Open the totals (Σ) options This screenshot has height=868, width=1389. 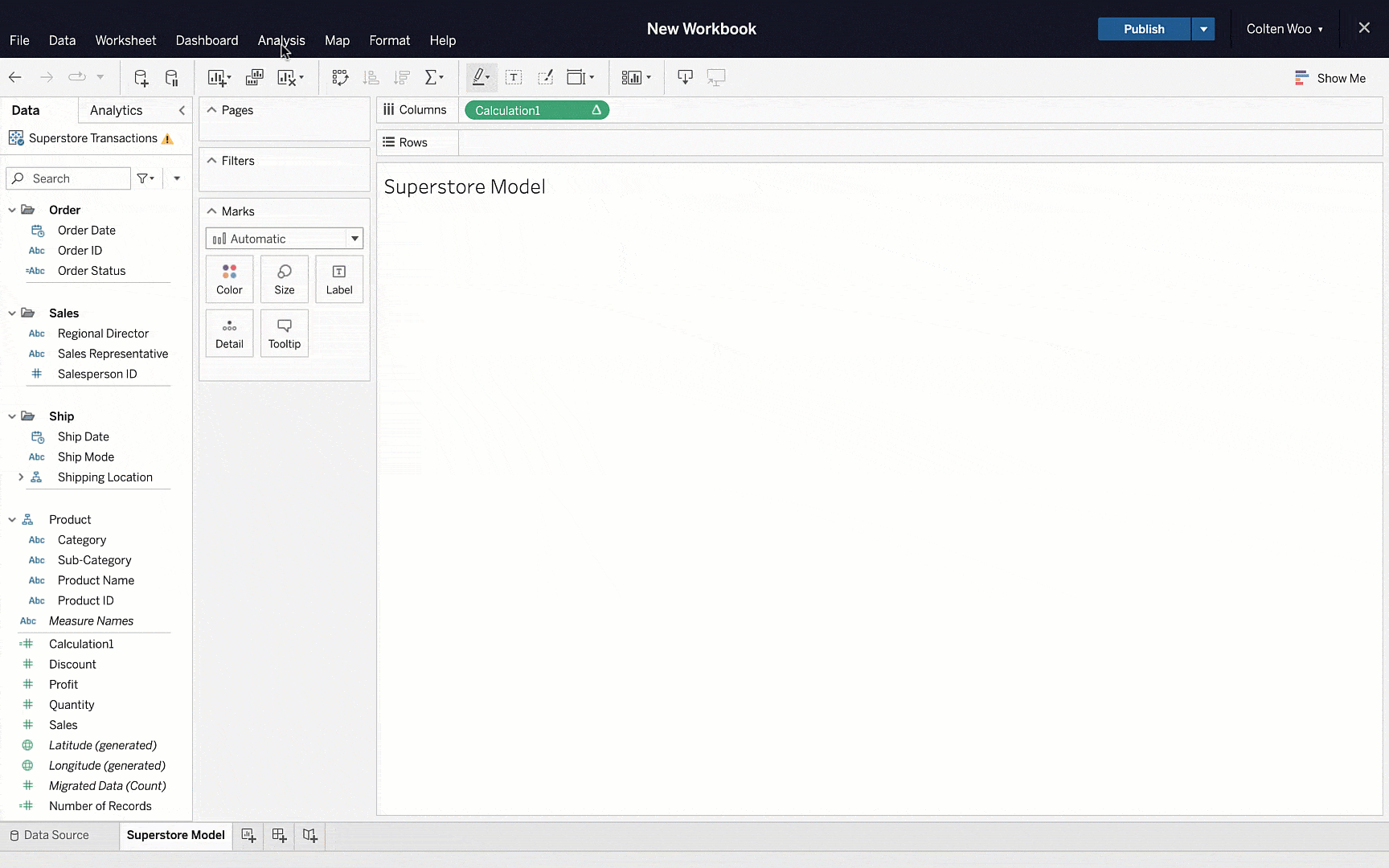(435, 77)
